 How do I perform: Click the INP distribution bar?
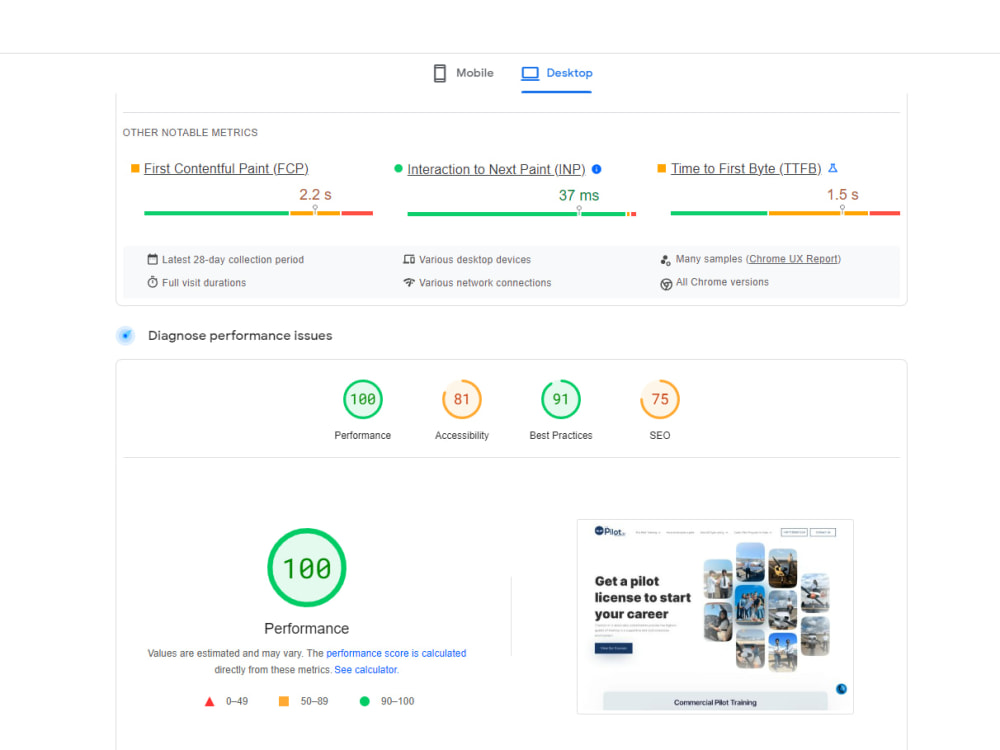tap(522, 214)
